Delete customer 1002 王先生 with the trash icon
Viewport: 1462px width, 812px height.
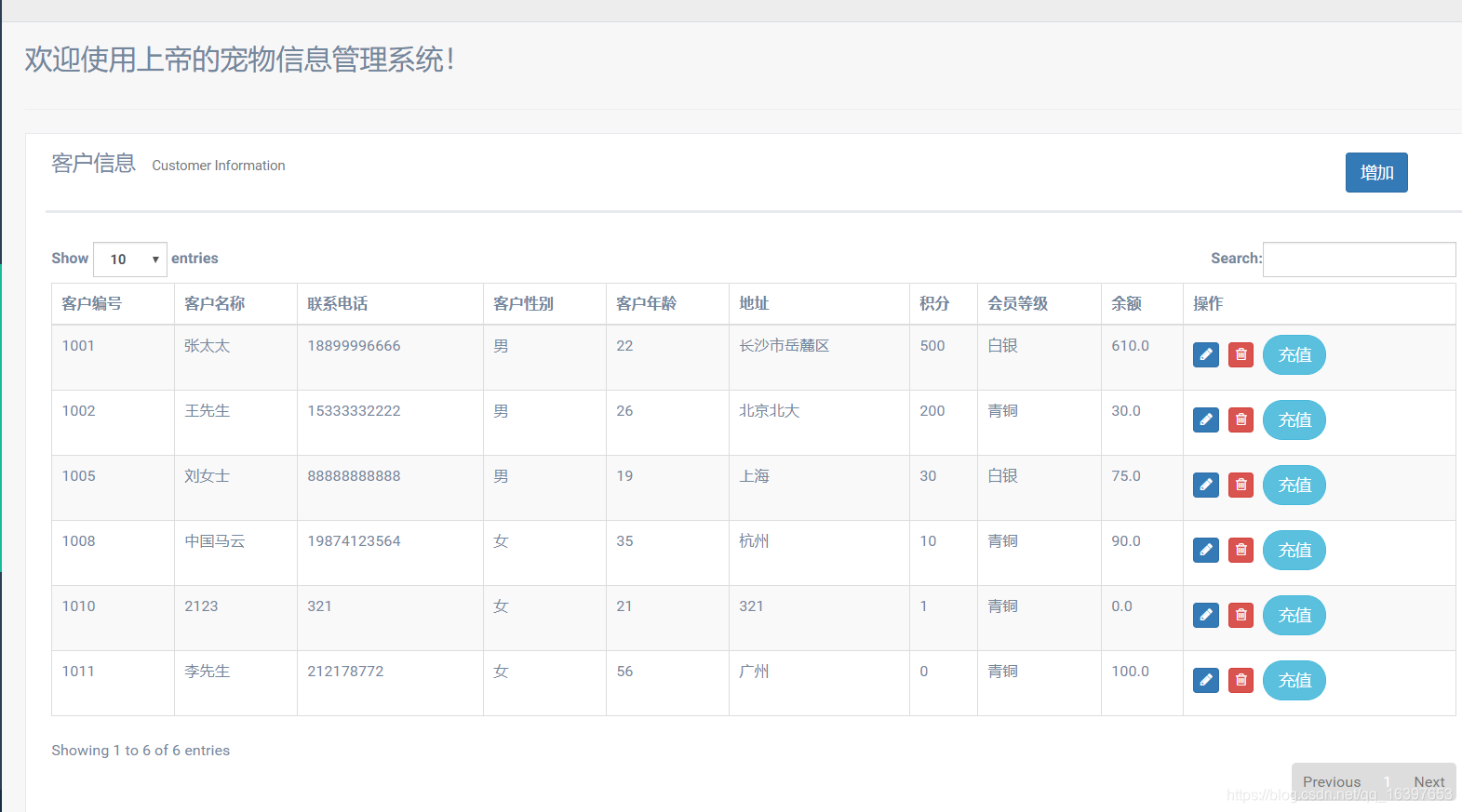(1241, 419)
